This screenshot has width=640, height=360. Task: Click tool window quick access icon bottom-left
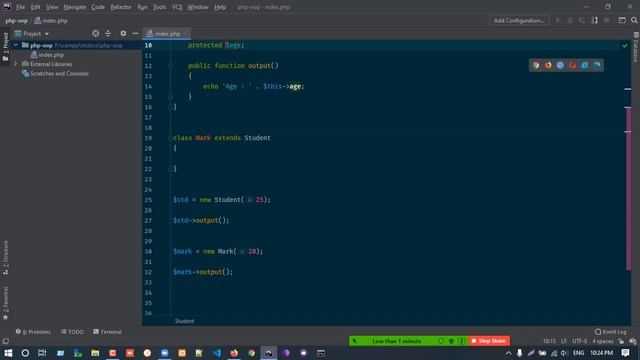click(6, 341)
